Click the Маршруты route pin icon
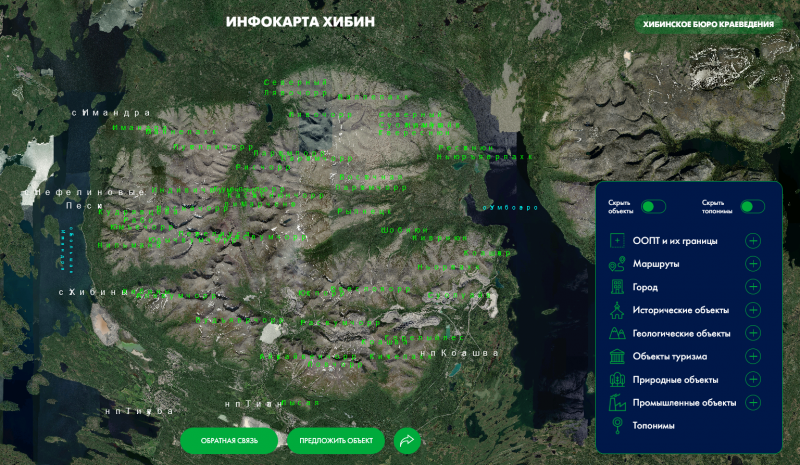800x465 pixels. coord(617,264)
